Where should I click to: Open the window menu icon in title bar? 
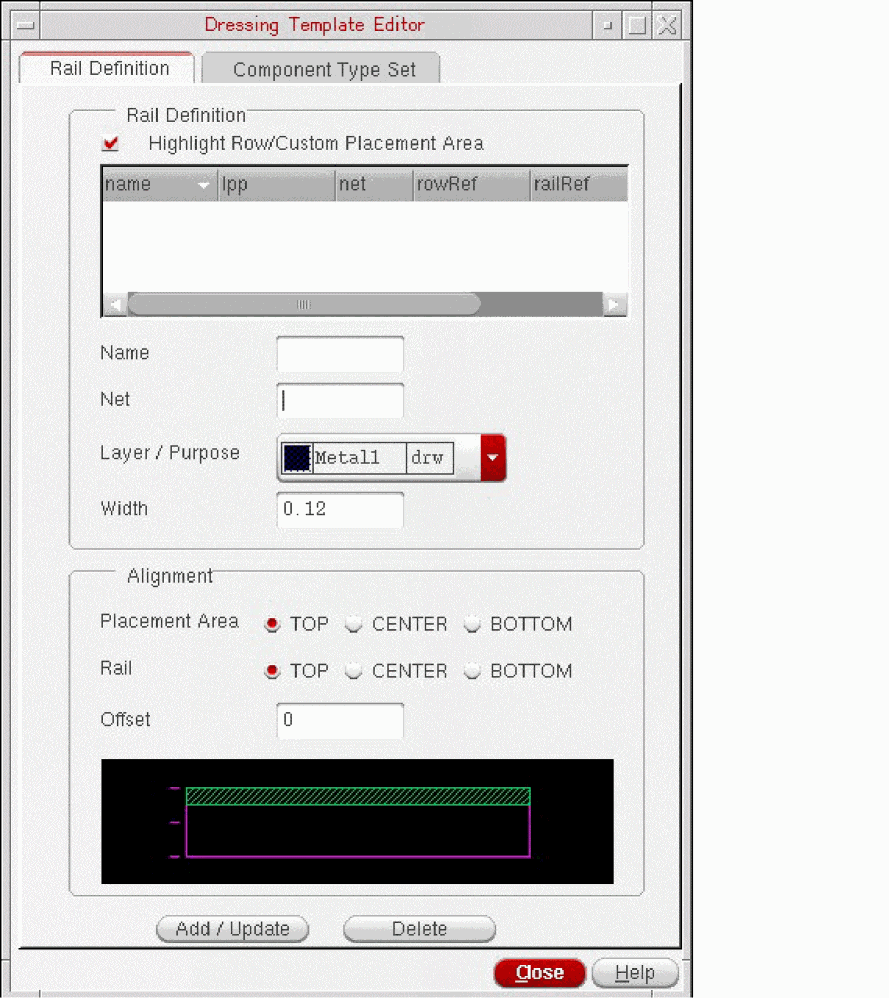click(x=25, y=25)
